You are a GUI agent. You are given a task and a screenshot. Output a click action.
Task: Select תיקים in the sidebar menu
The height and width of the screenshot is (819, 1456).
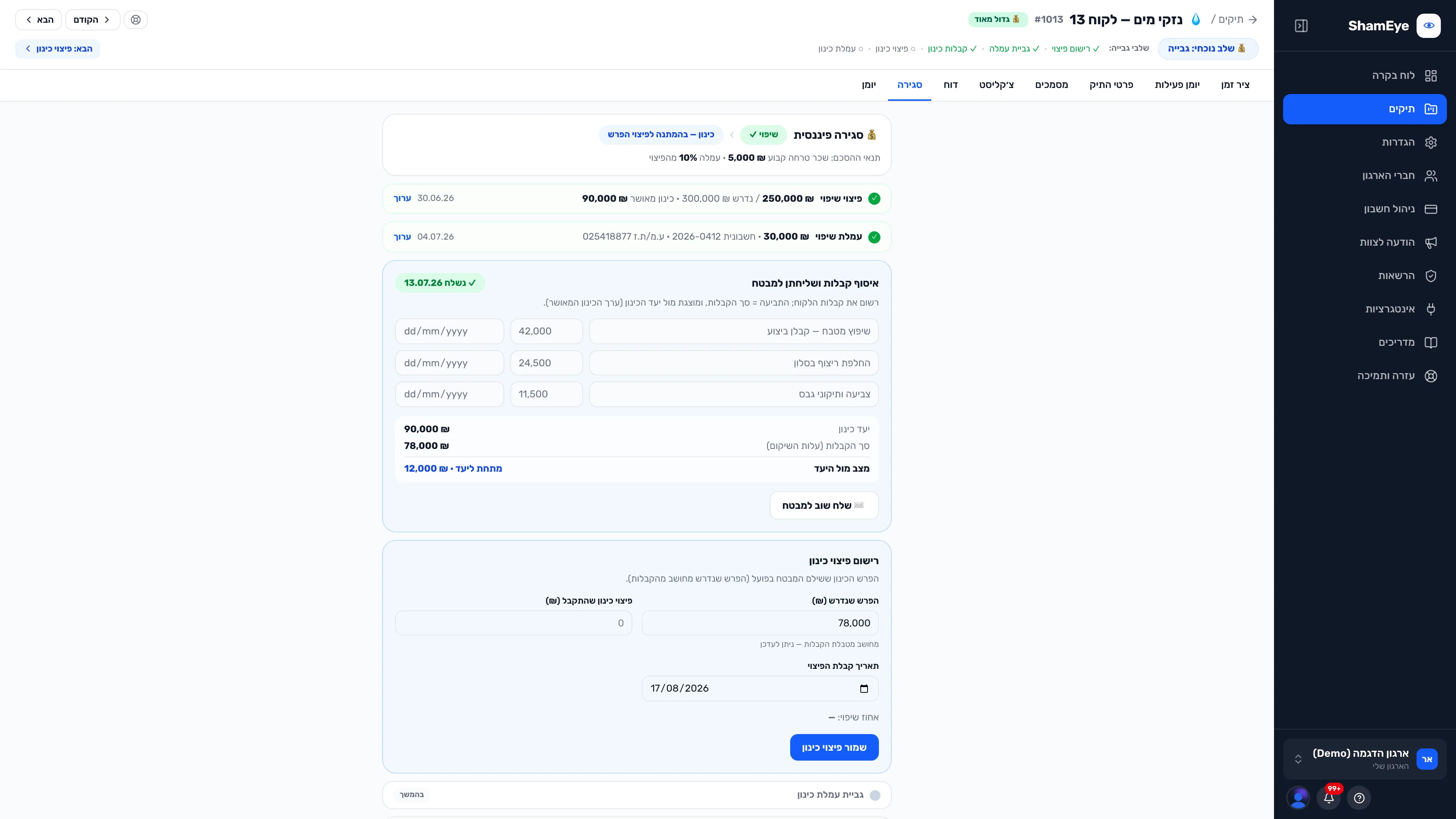(1365, 109)
